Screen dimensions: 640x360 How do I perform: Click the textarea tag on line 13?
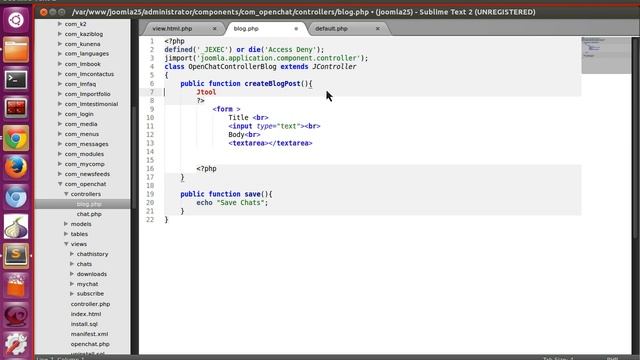(270, 143)
